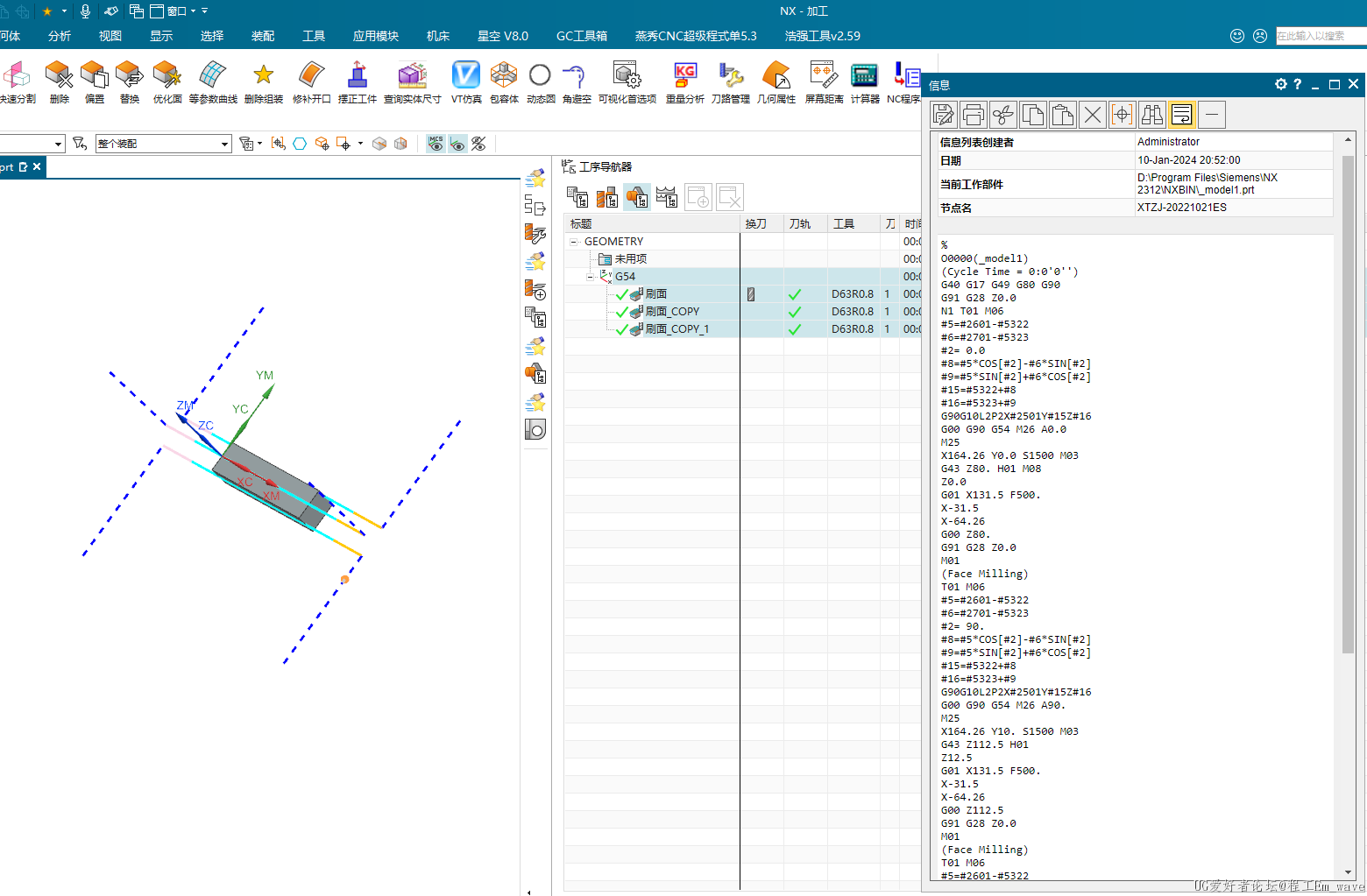This screenshot has height=896, width=1367.
Task: Click the 信息 window vertical scrollbar
Action: pyautogui.click(x=1348, y=403)
